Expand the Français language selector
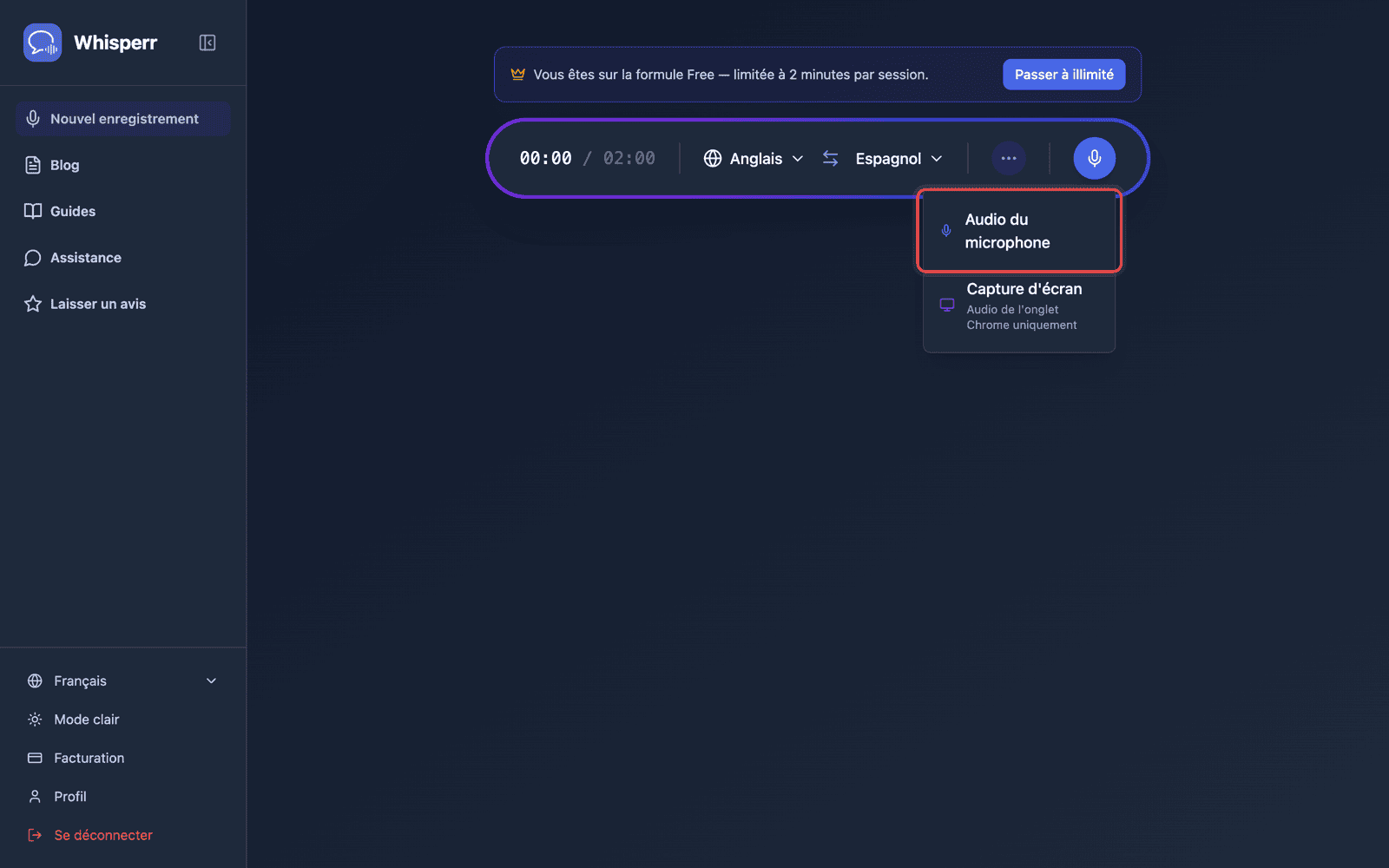 tap(122, 681)
